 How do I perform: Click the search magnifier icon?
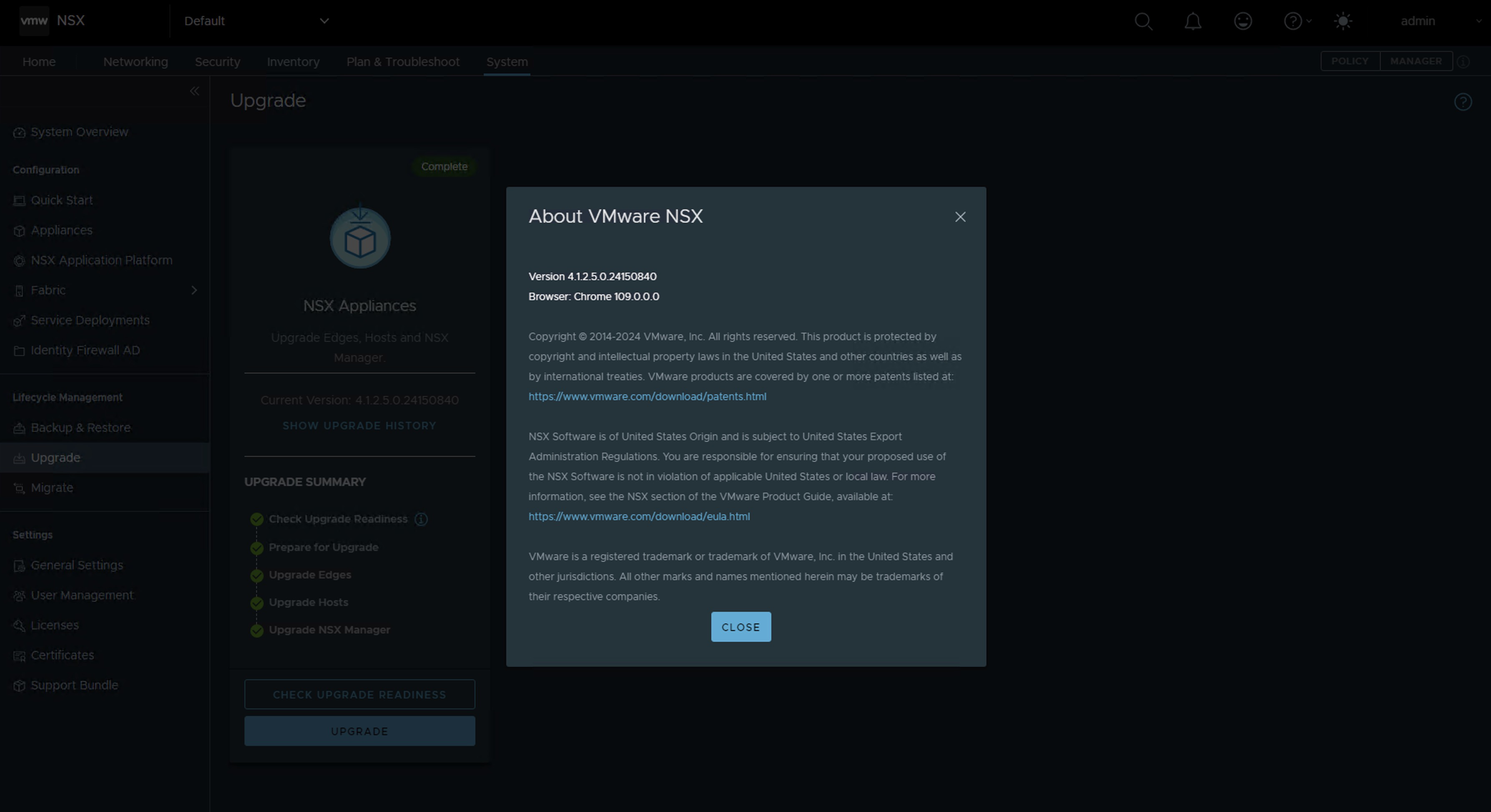click(x=1143, y=21)
